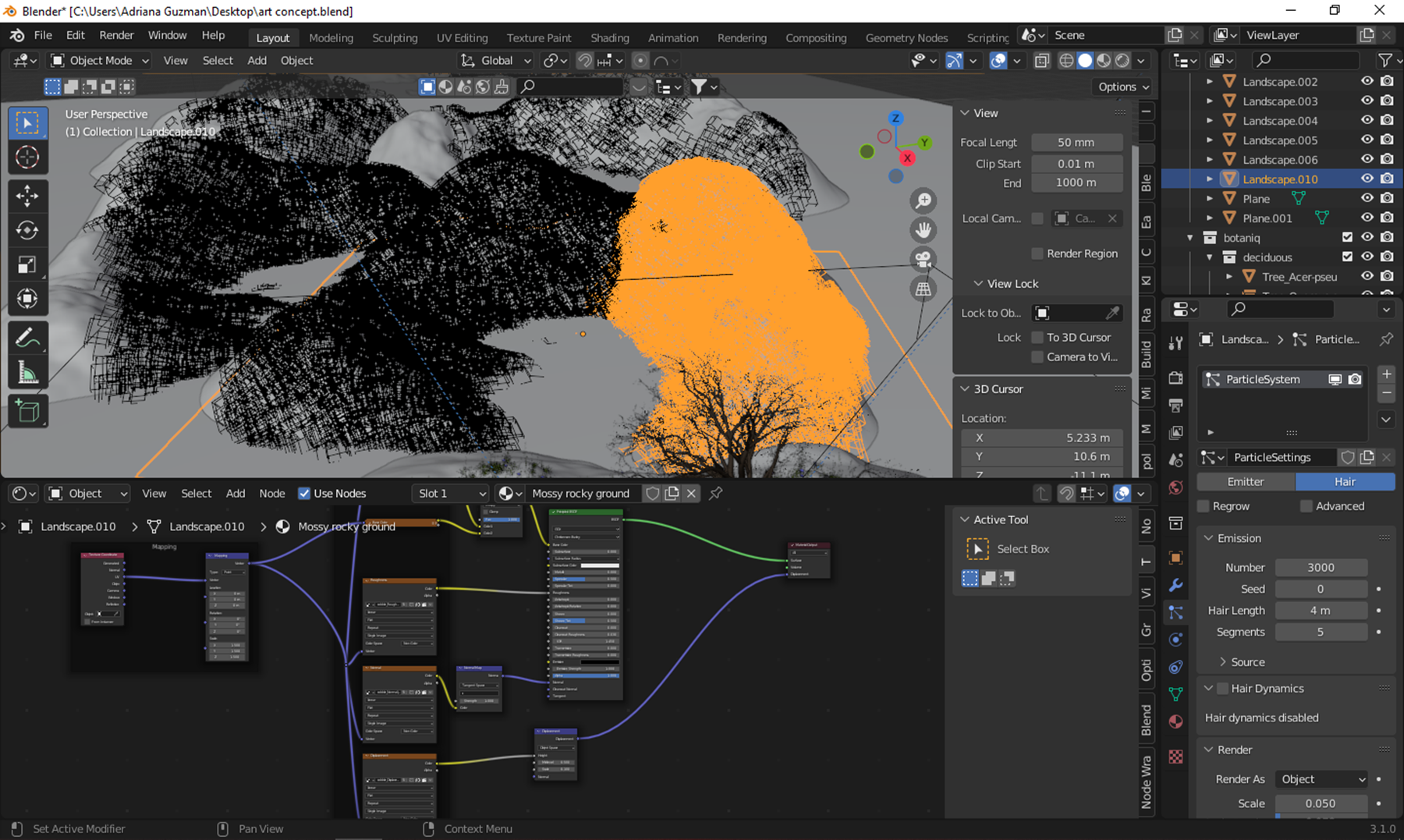Enable Advanced particle settings

(1306, 506)
